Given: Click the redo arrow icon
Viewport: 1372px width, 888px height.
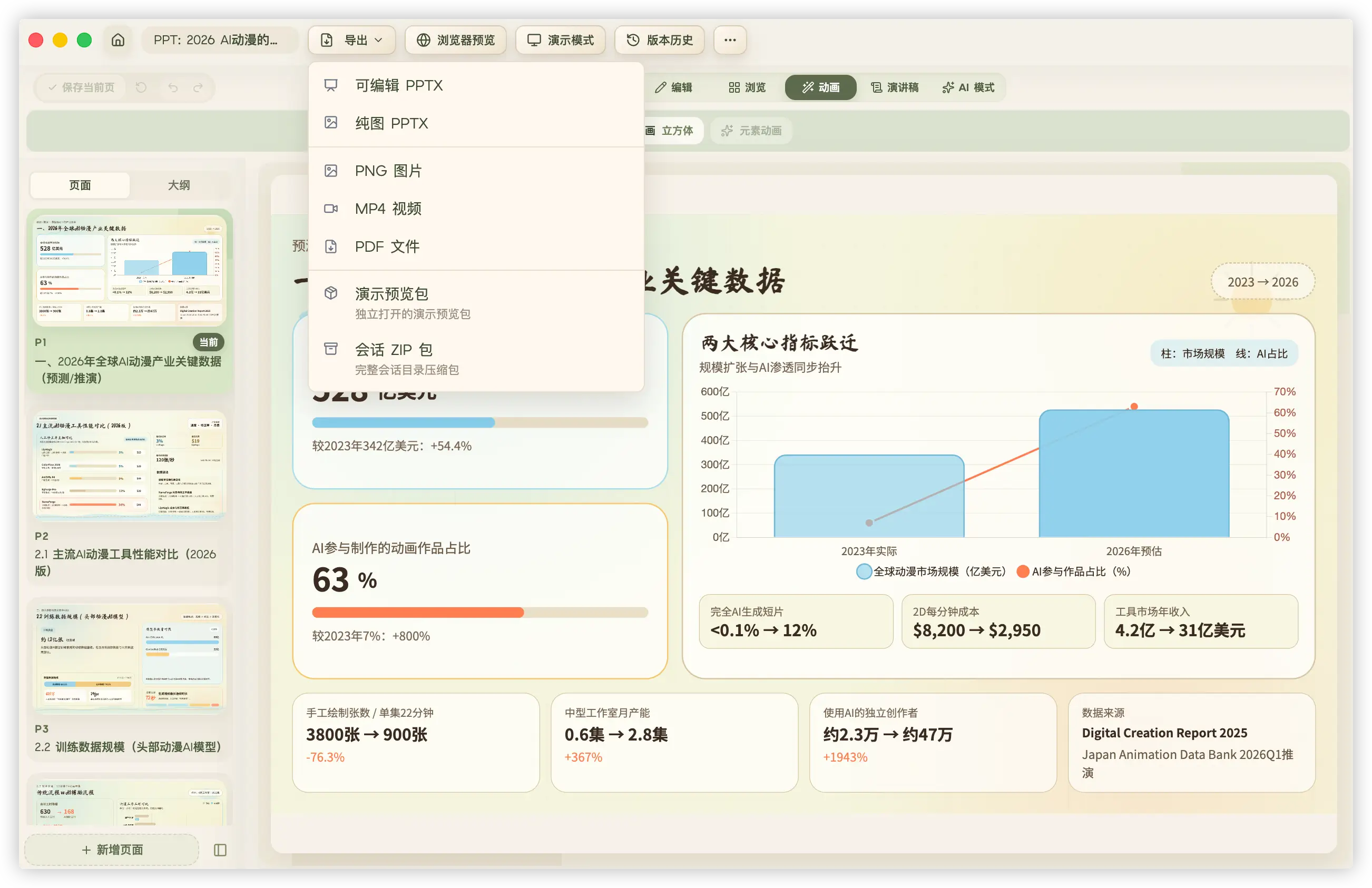Looking at the screenshot, I should (198, 87).
